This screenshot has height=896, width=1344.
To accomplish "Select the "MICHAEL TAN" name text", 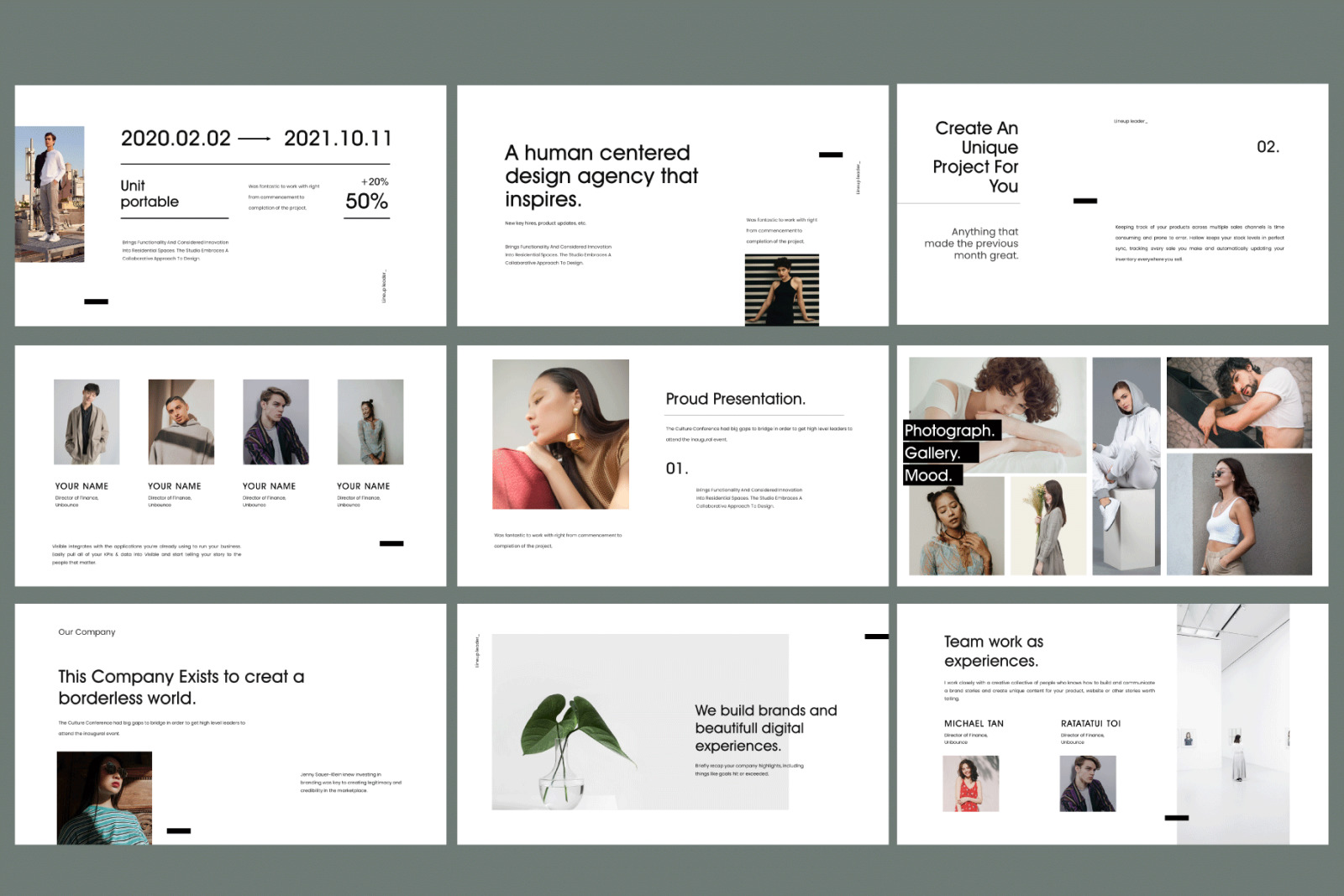I will click(x=974, y=724).
